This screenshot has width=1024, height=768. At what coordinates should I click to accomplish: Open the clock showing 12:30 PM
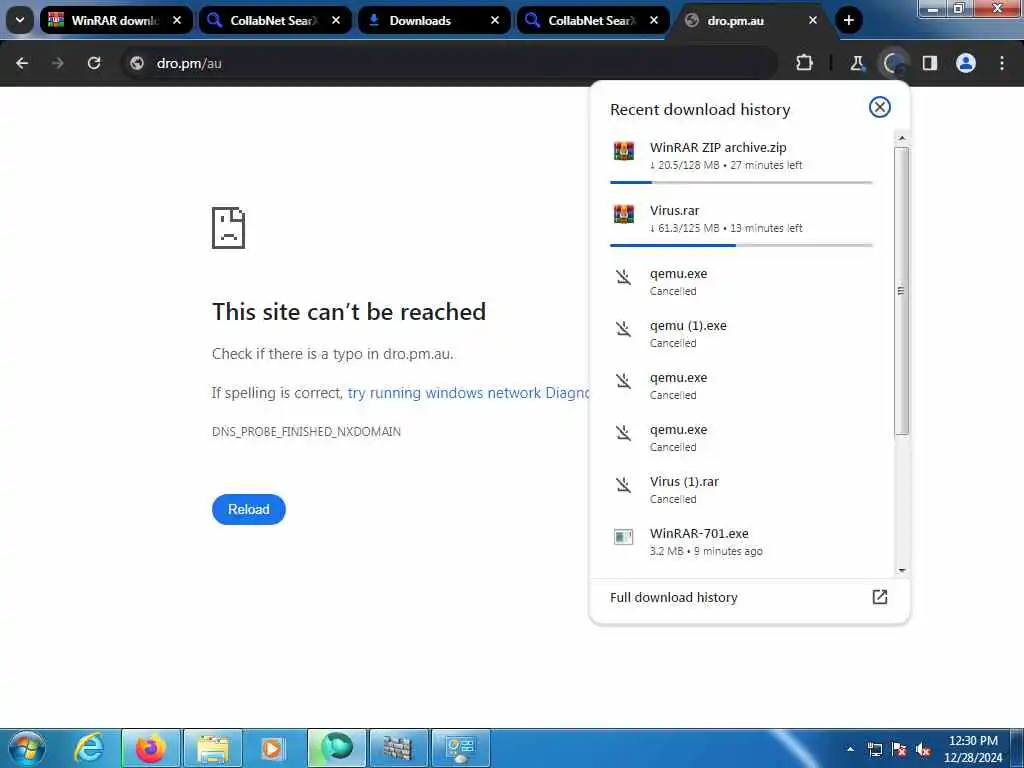point(972,749)
